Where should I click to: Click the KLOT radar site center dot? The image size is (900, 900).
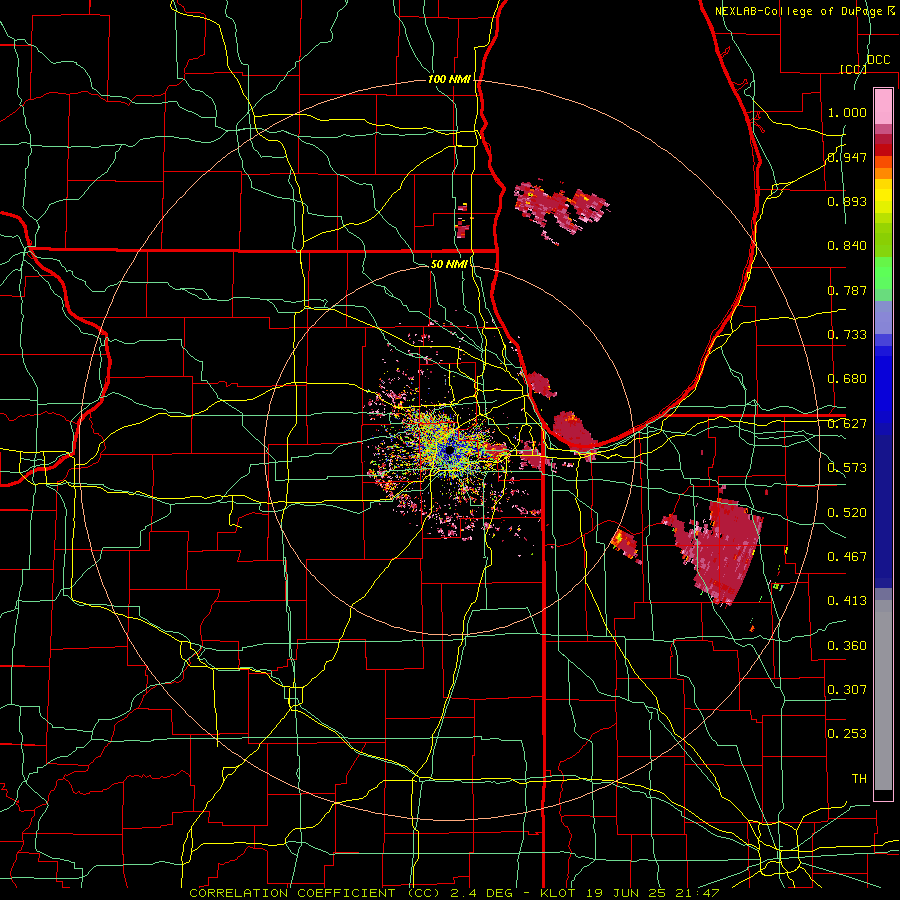pyautogui.click(x=450, y=451)
